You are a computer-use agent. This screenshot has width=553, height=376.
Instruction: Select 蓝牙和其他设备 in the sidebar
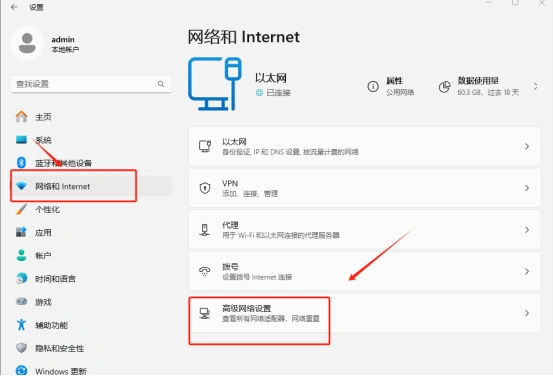coord(91,163)
